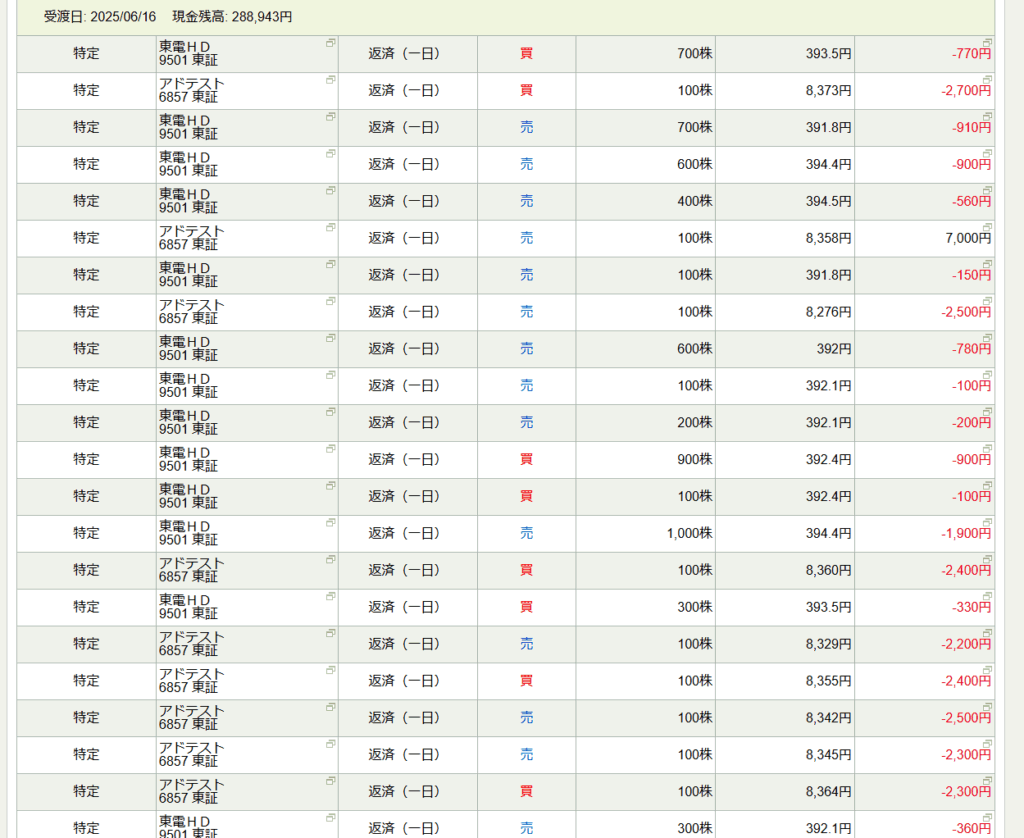This screenshot has width=1024, height=838.
Task: Open detail icon above the -2,200円 loss
Action: coord(987,633)
